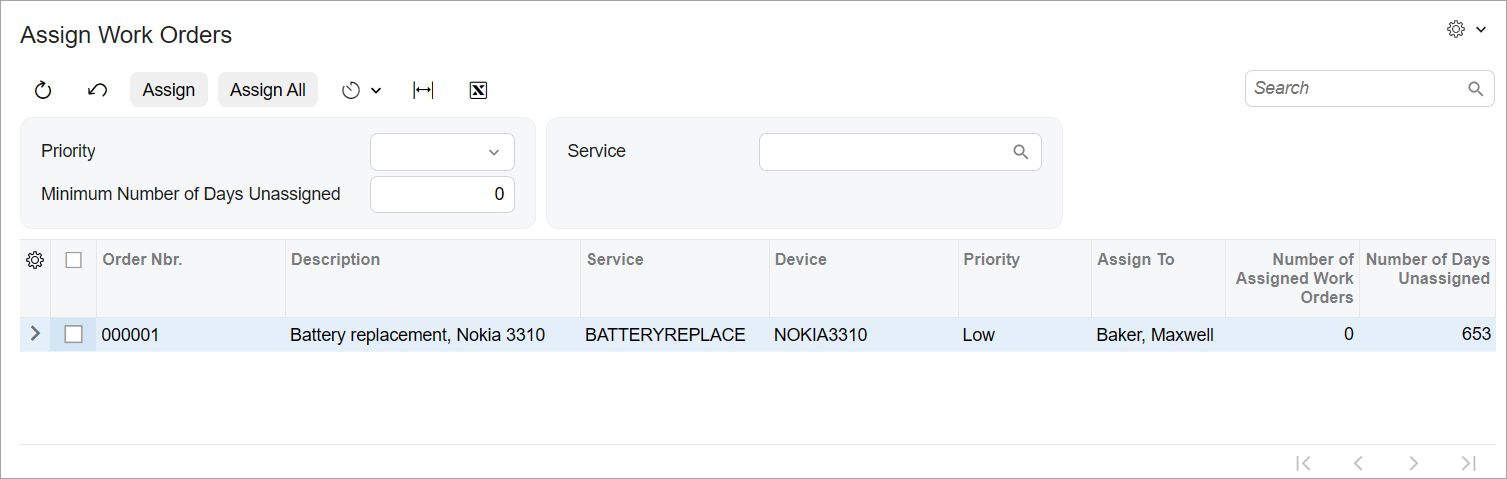Screen dimensions: 1507x479
Task: Click the schedule clock icon
Action: [350, 90]
